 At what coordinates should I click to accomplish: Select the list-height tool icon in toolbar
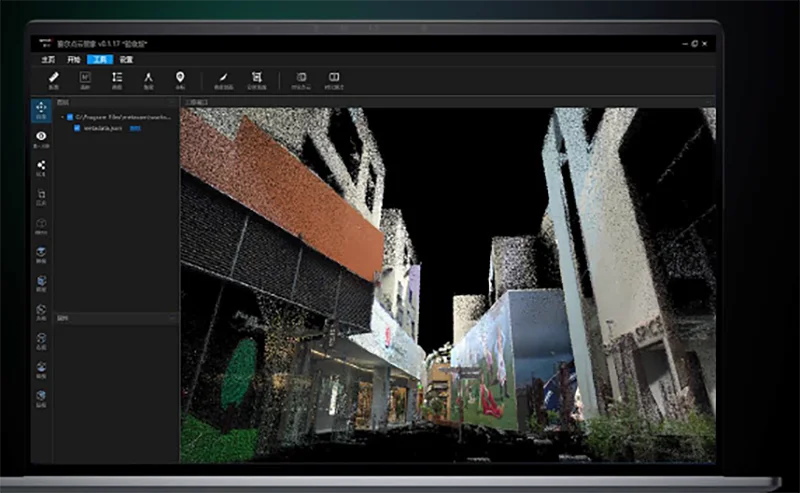(x=116, y=77)
